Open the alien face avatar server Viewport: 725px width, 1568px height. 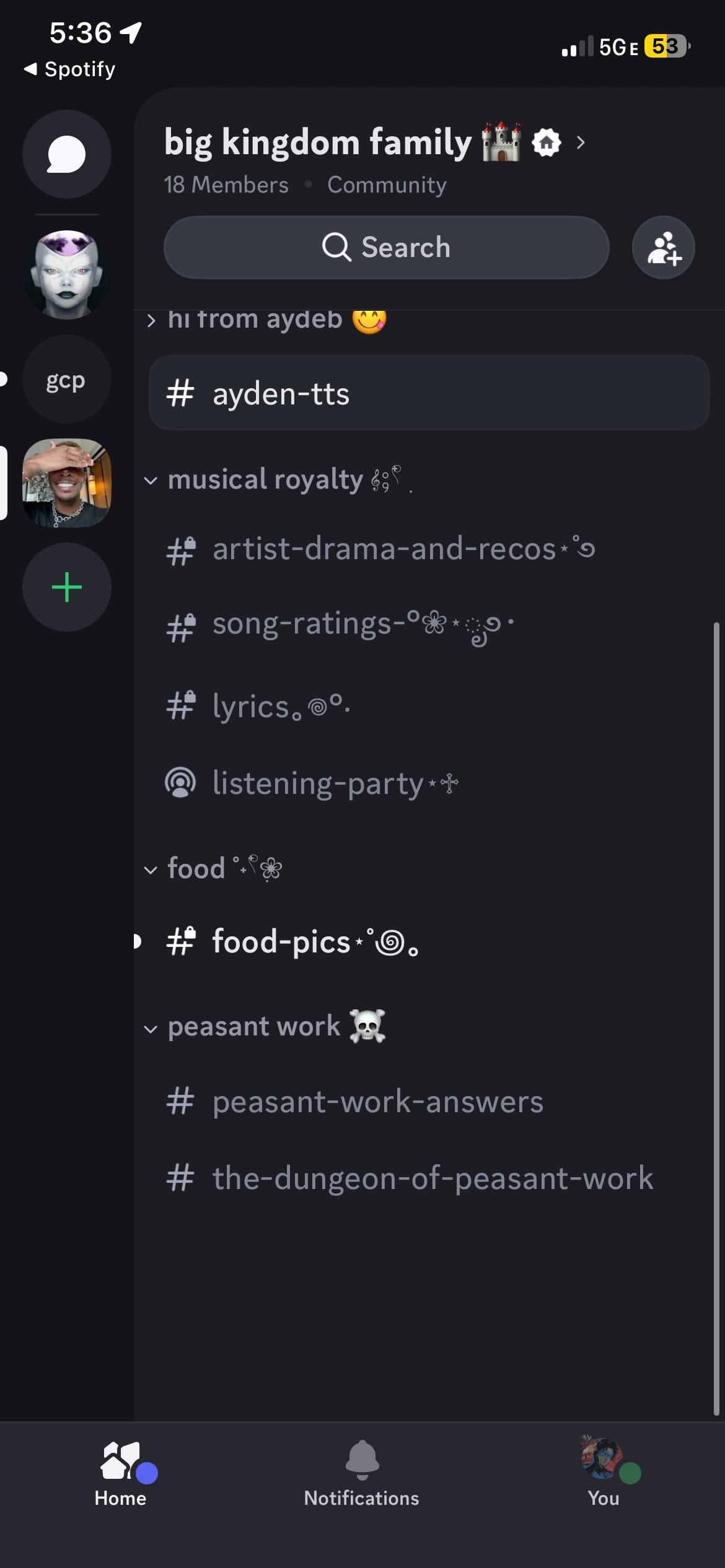pos(67,274)
